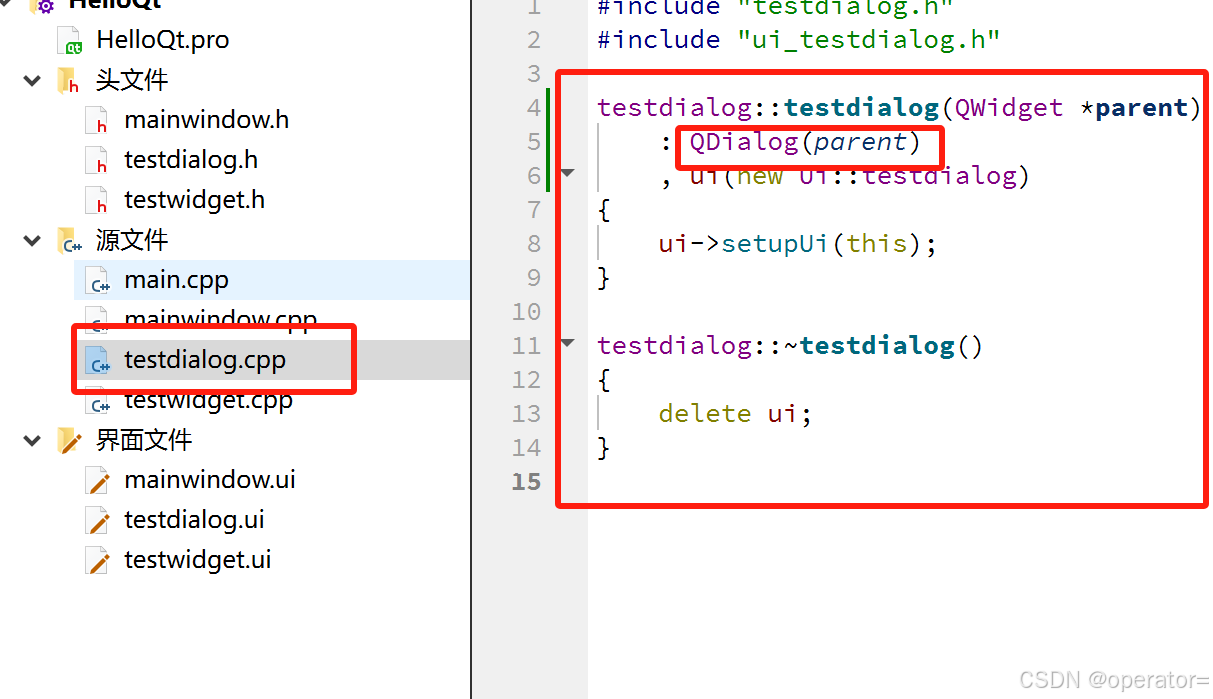Open testdialog.ui in the tree

pyautogui.click(x=194, y=520)
